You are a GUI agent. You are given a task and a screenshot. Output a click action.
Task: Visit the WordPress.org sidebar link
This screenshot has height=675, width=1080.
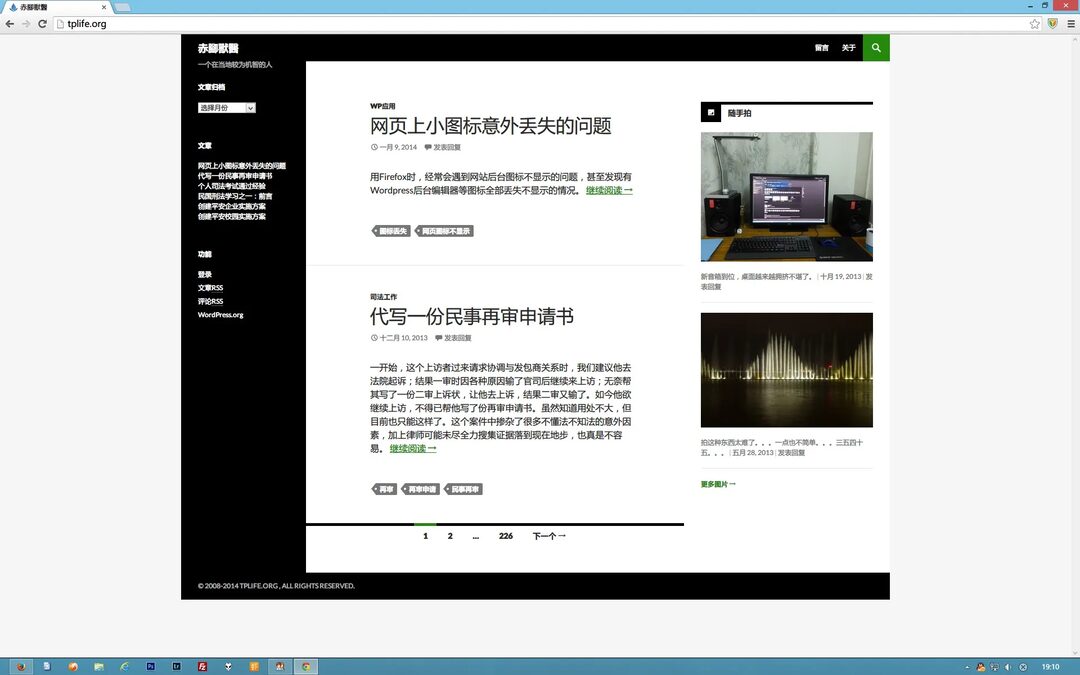coord(218,314)
